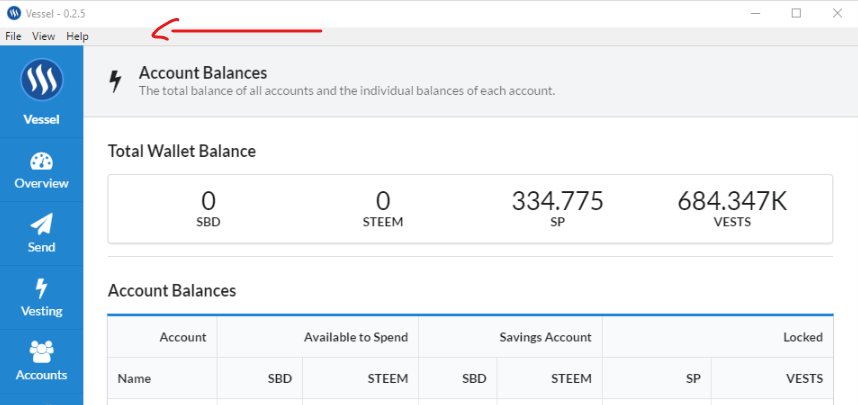This screenshot has width=858, height=405.
Task: Minimize the Vessel window
Action: tap(756, 14)
